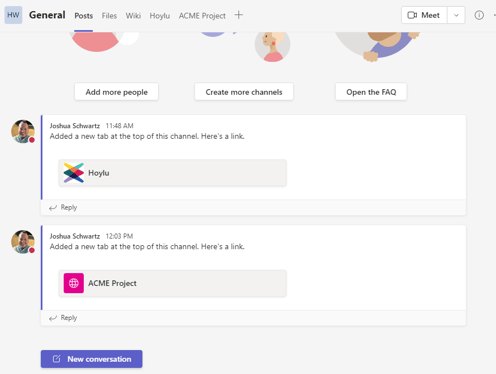Open channel info icon

coord(479,15)
